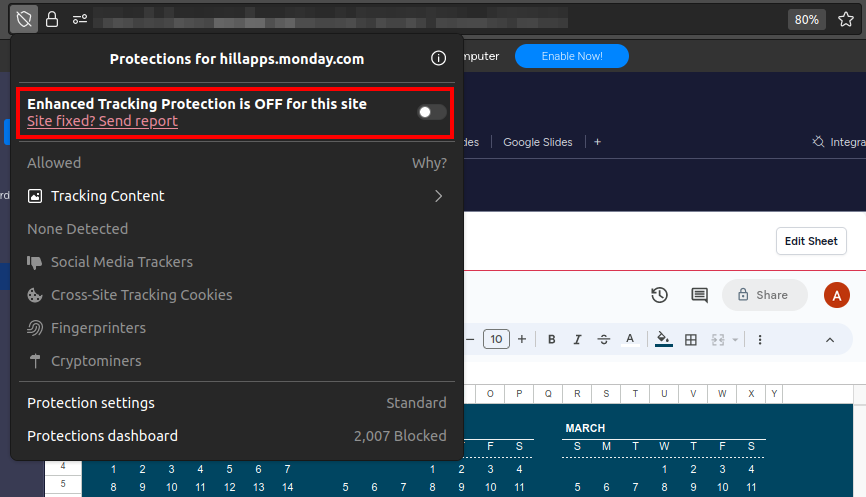
Task: Expand the Tracking Content chevron
Action: click(439, 196)
